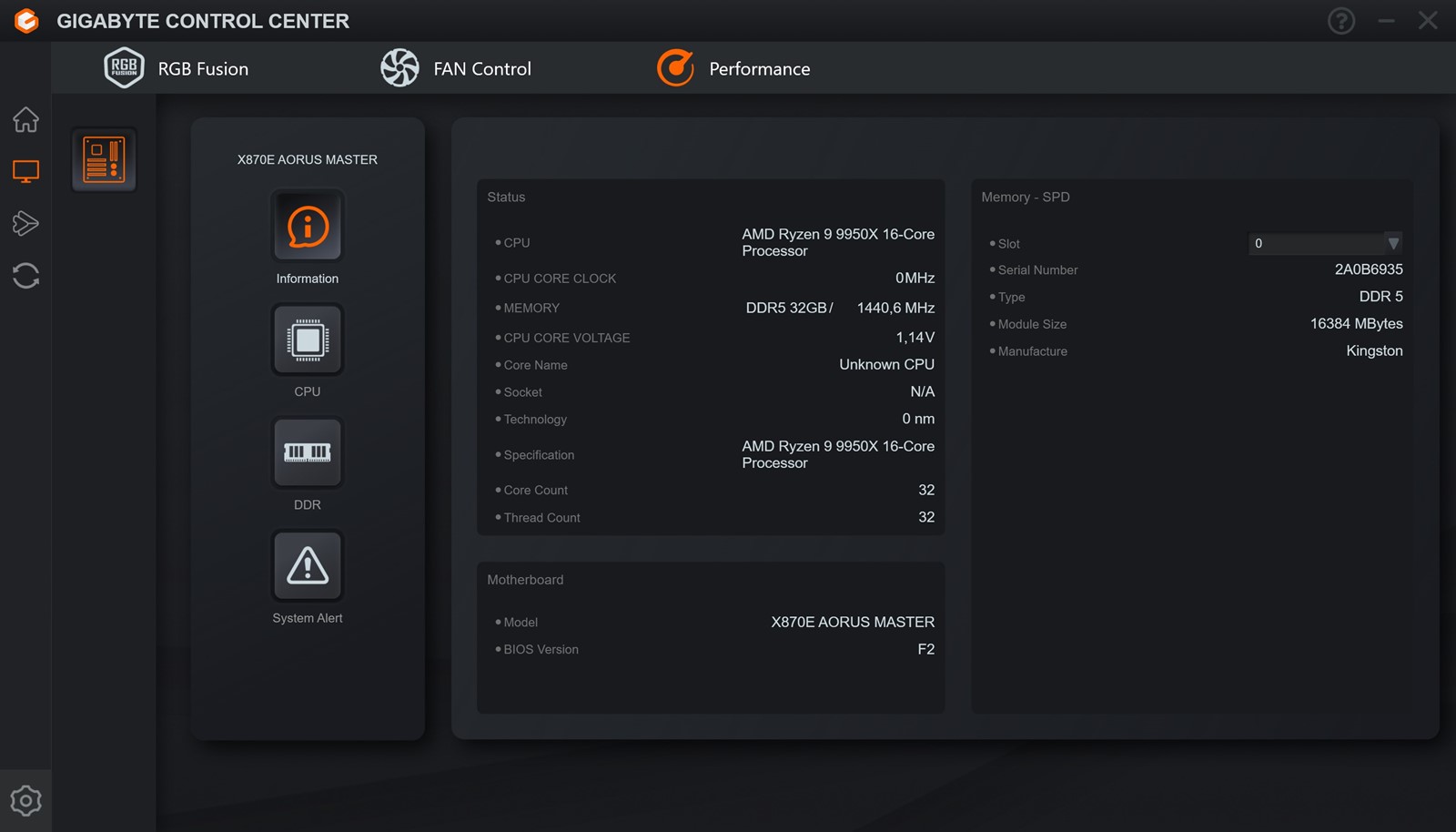
Task: Click the X870E AORUS MASTER panel title
Action: click(x=308, y=159)
